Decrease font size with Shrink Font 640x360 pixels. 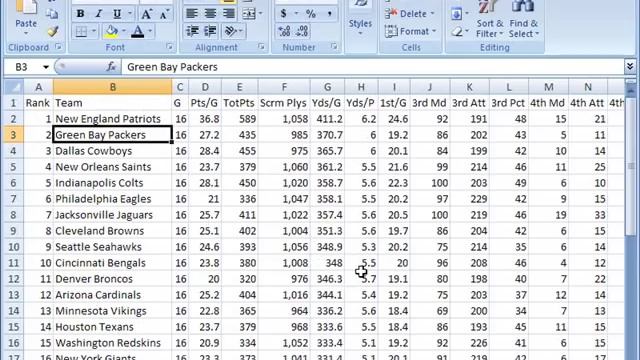164,14
